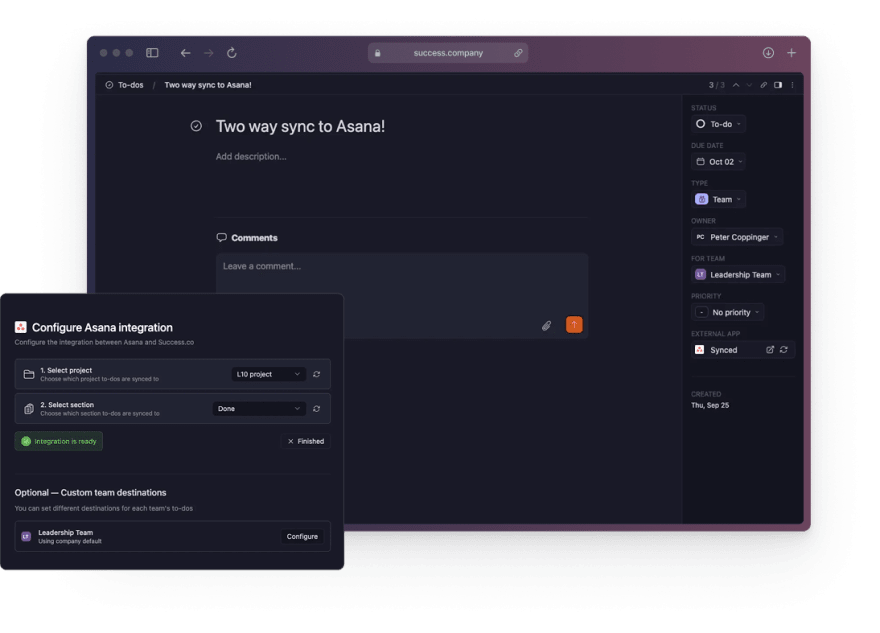Open the L10 project dropdown

pos(268,374)
